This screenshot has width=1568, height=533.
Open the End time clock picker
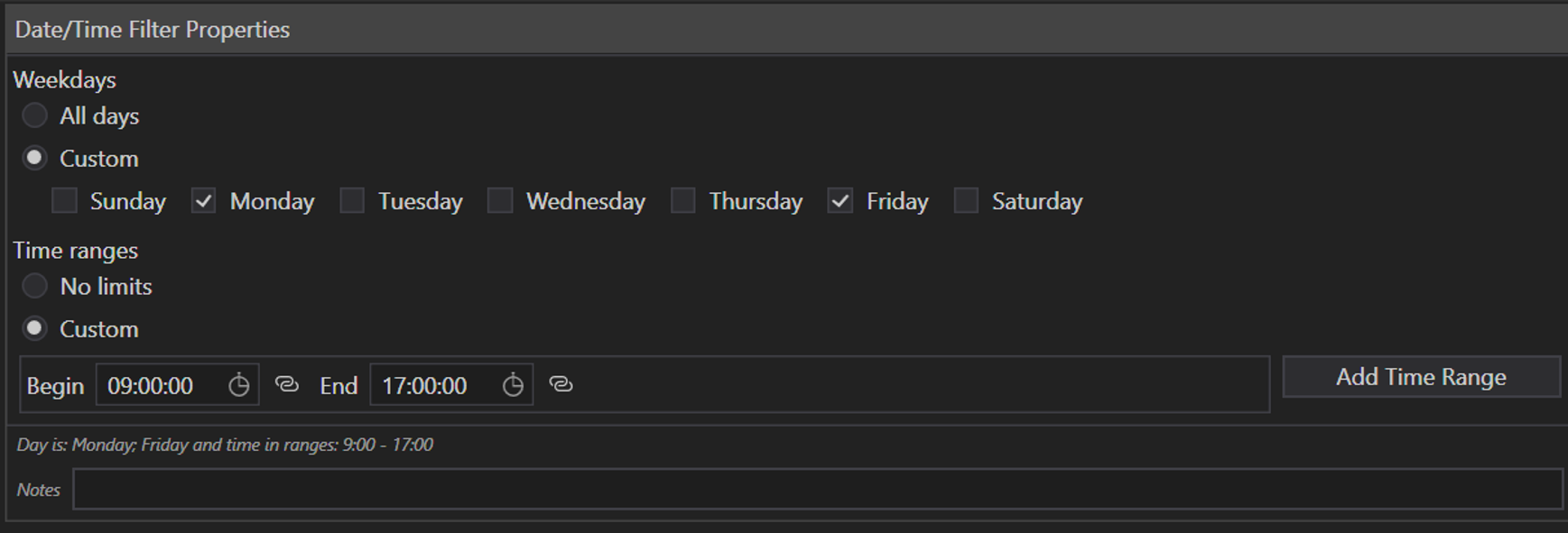click(x=513, y=385)
